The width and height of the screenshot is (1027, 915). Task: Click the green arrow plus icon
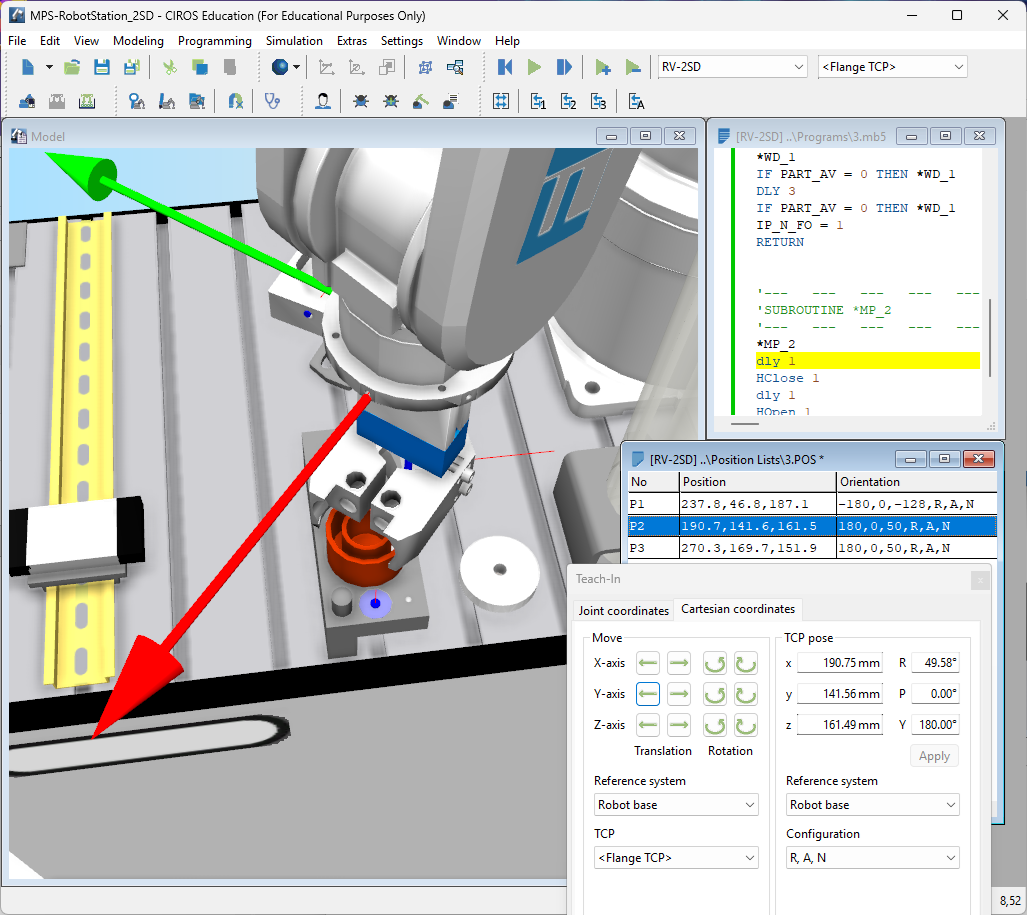tap(603, 67)
